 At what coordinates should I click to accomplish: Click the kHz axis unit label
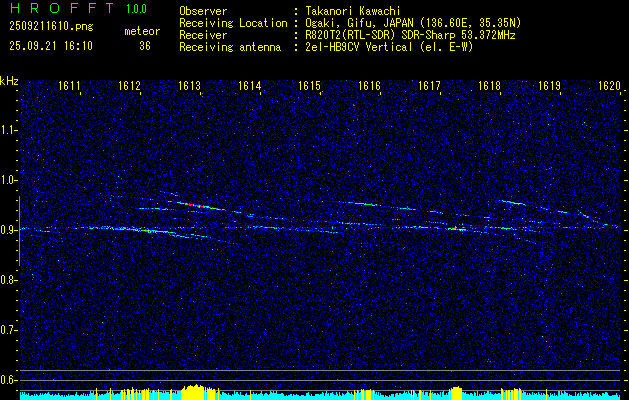point(9,81)
